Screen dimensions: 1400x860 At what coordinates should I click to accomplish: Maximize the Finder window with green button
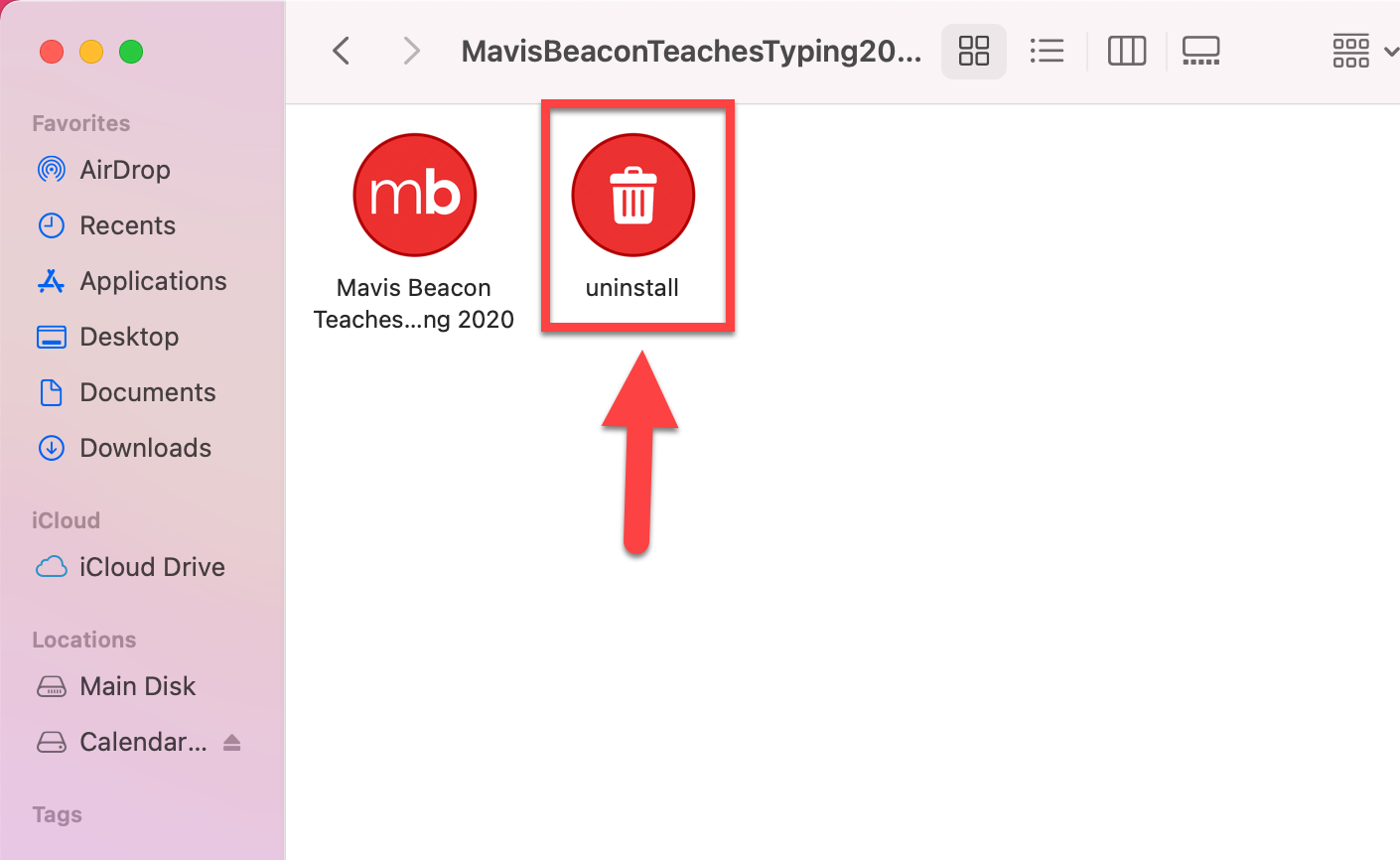(x=131, y=52)
